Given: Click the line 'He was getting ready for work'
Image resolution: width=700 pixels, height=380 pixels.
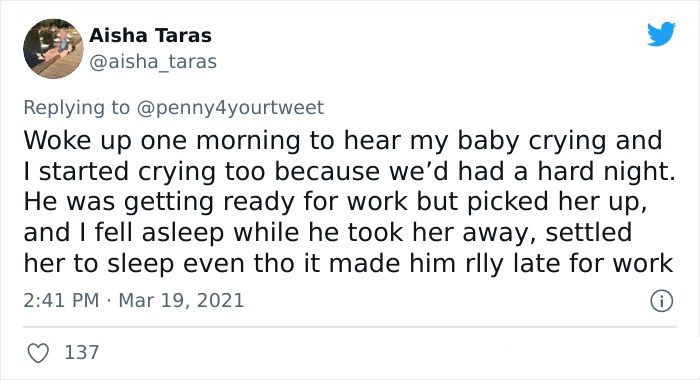Looking at the screenshot, I should [335, 202].
